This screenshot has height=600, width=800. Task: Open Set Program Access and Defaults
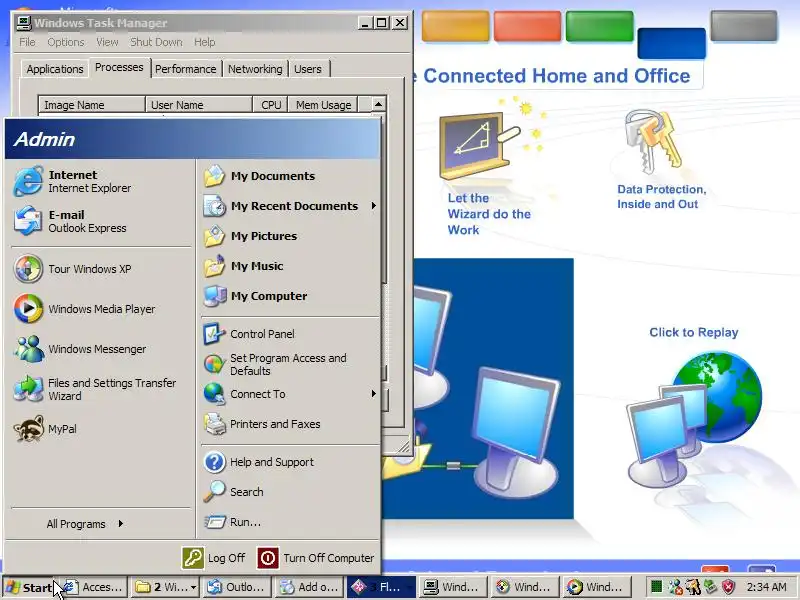(291, 364)
